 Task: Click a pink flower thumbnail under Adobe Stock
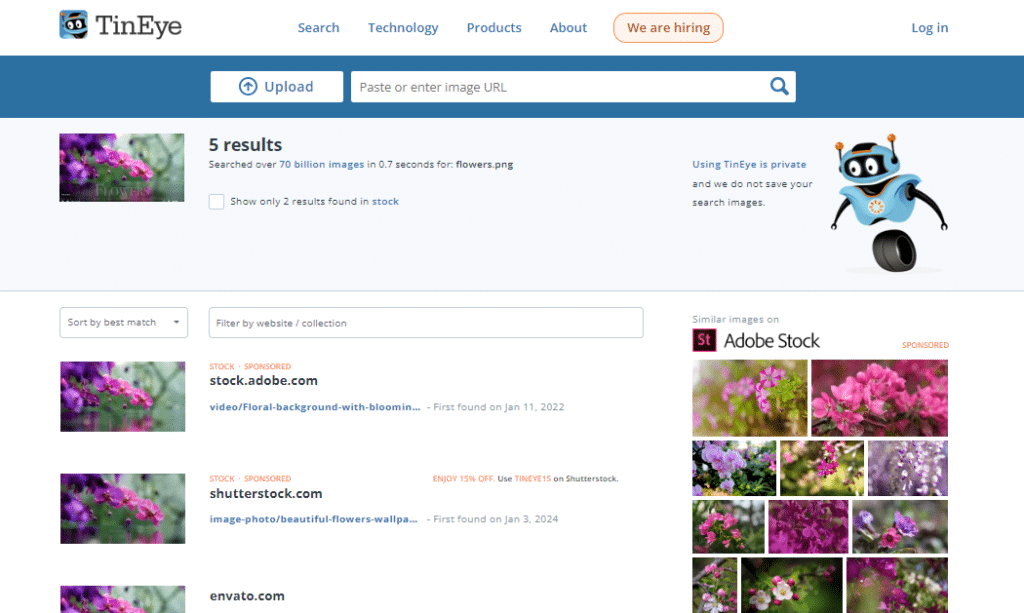(878, 397)
